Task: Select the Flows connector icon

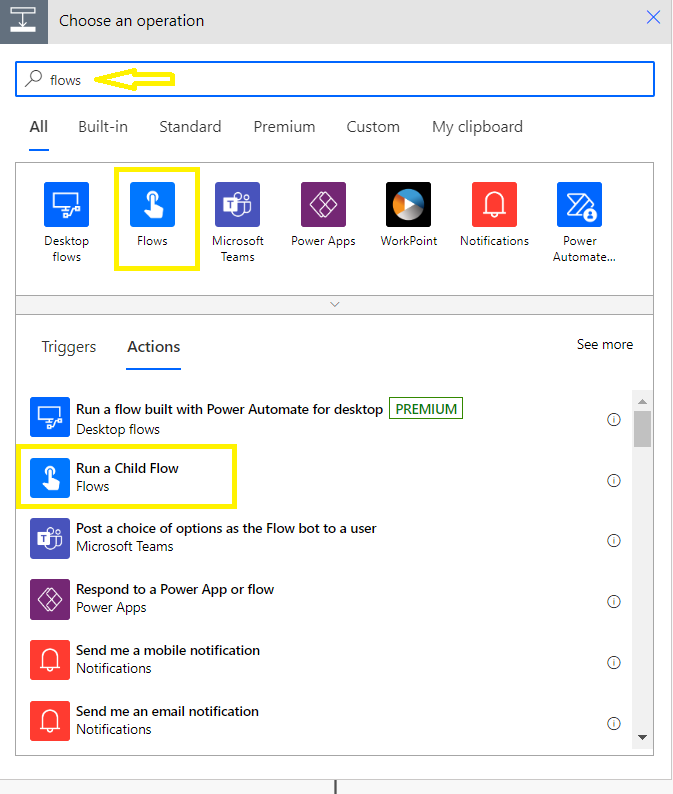Action: pyautogui.click(x=152, y=204)
